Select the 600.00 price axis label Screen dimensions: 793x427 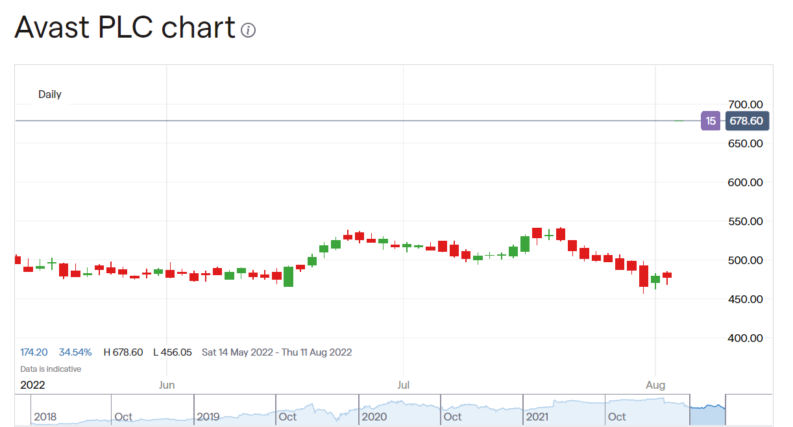coord(745,183)
